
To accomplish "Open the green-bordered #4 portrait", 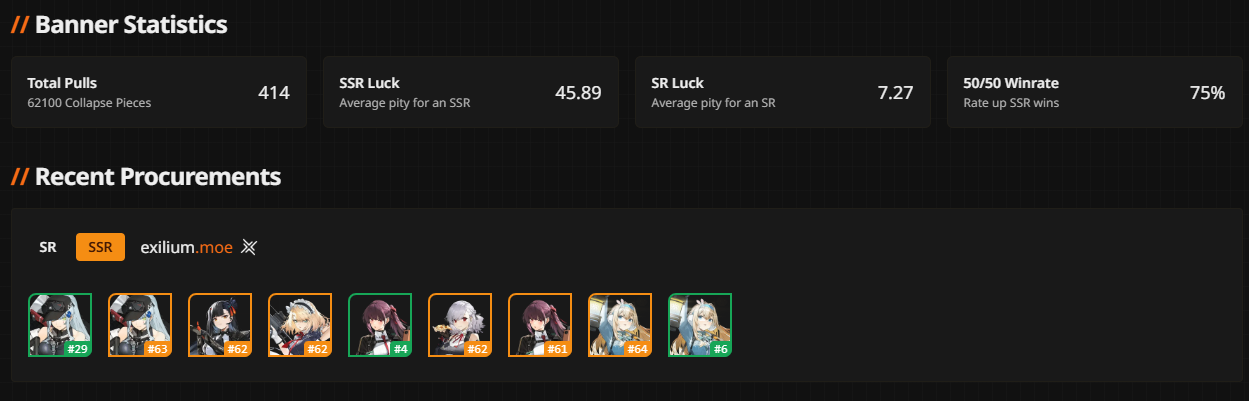I will (x=380, y=325).
